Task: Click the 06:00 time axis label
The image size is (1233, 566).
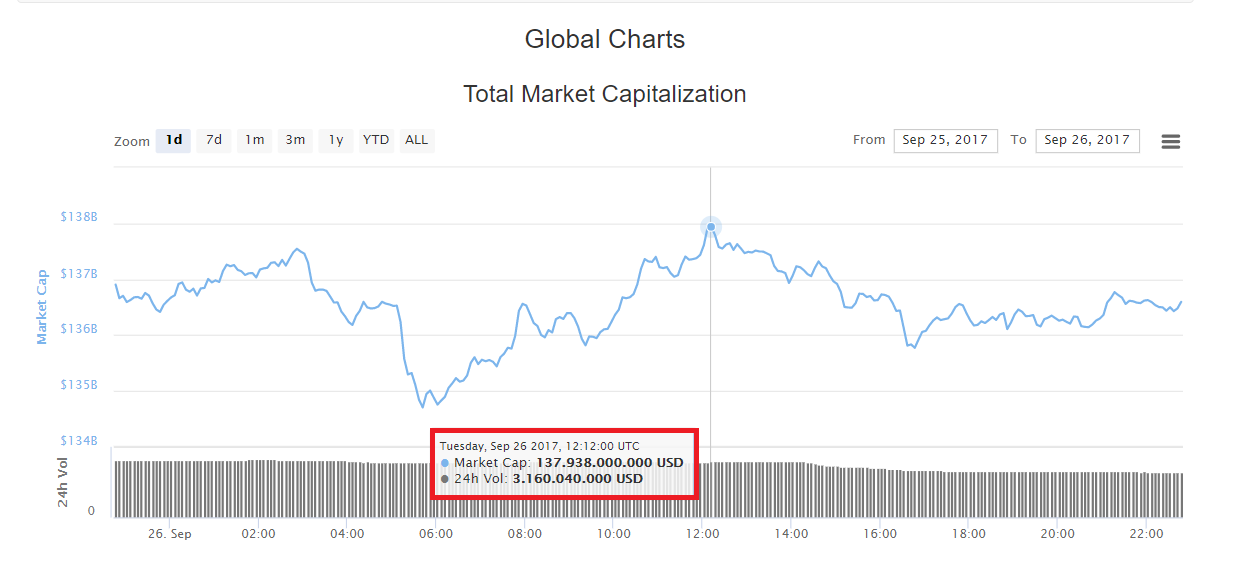Action: click(436, 534)
